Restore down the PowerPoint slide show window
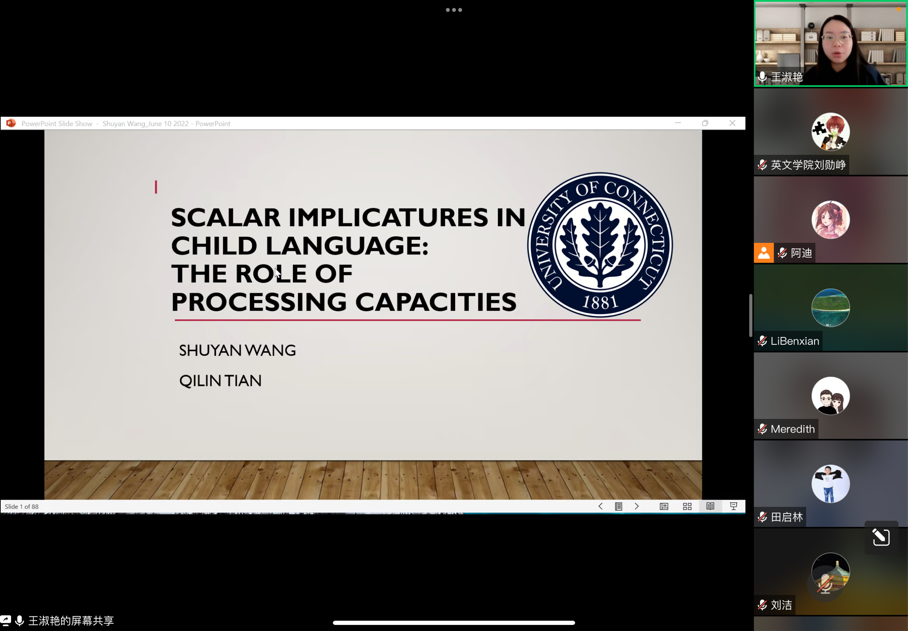This screenshot has width=908, height=631. click(x=705, y=124)
